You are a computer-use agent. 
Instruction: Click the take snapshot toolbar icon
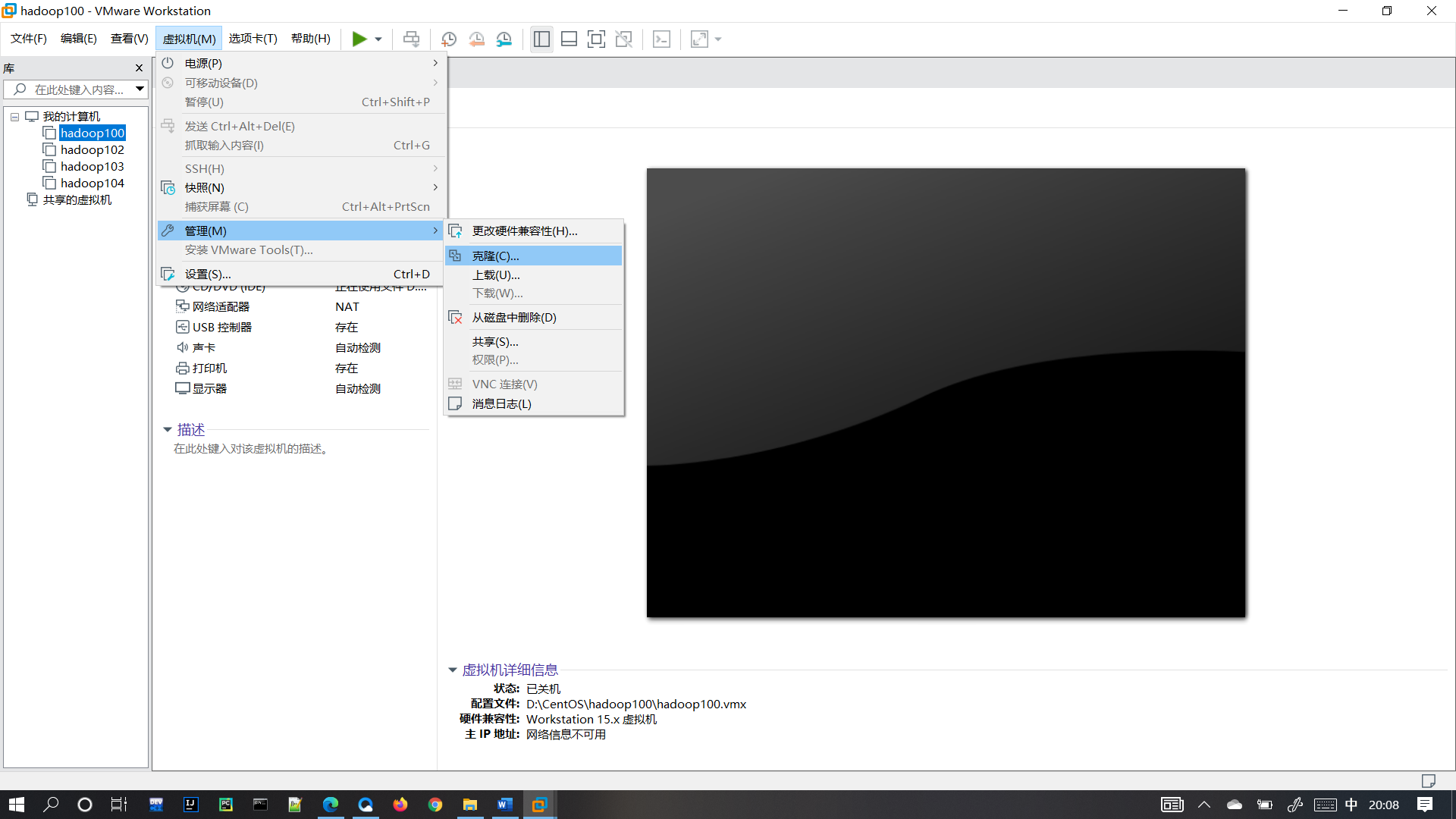click(x=449, y=39)
